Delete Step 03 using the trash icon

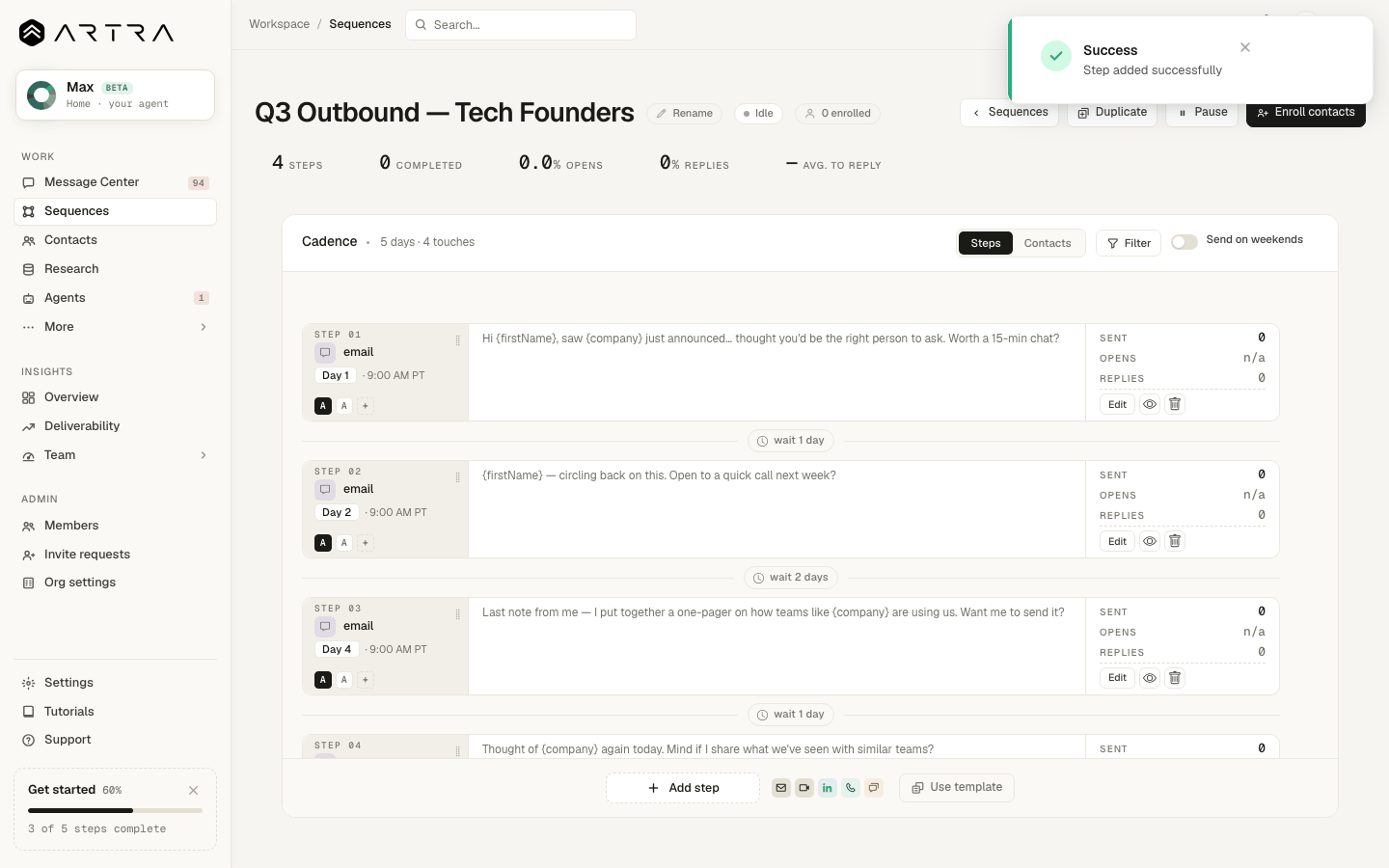(x=1175, y=678)
